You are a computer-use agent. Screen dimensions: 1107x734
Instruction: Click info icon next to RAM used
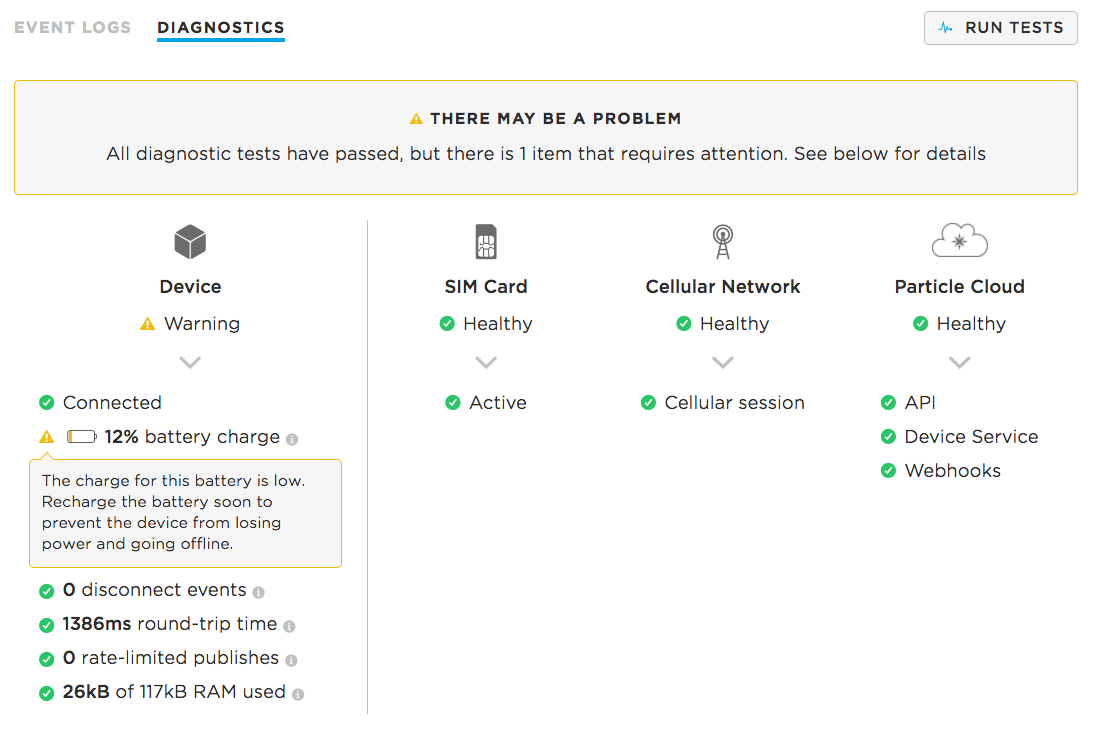(x=298, y=694)
